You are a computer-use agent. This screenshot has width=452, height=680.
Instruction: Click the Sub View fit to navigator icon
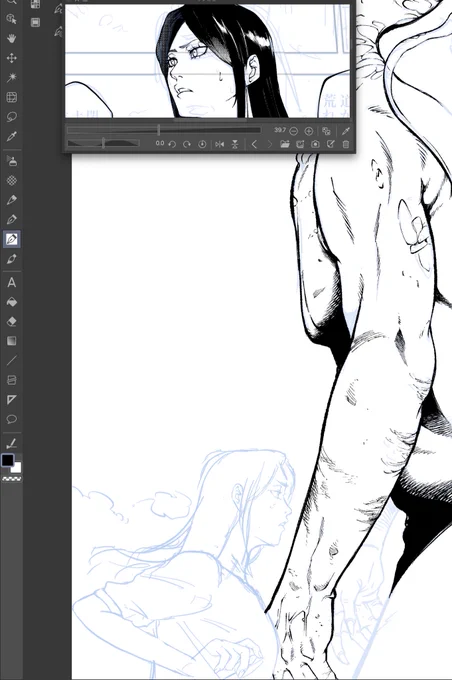click(x=326, y=131)
